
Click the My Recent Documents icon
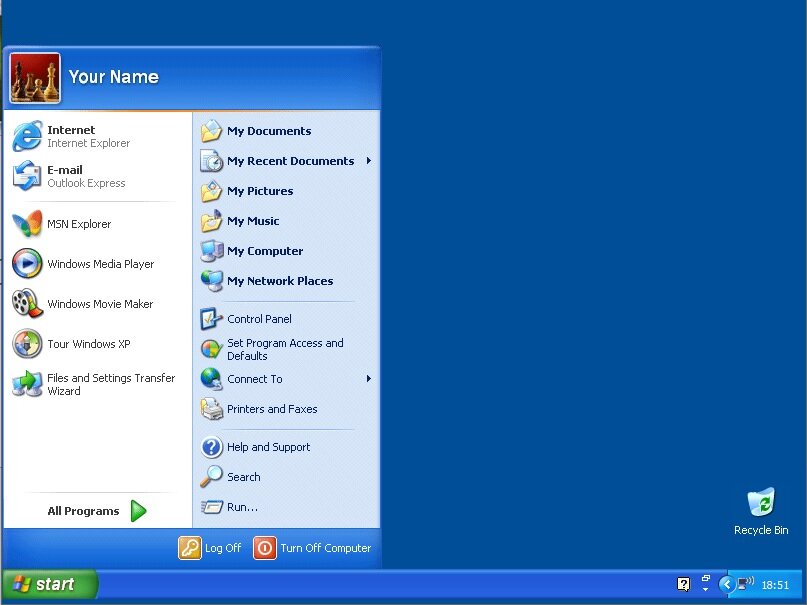pos(212,161)
